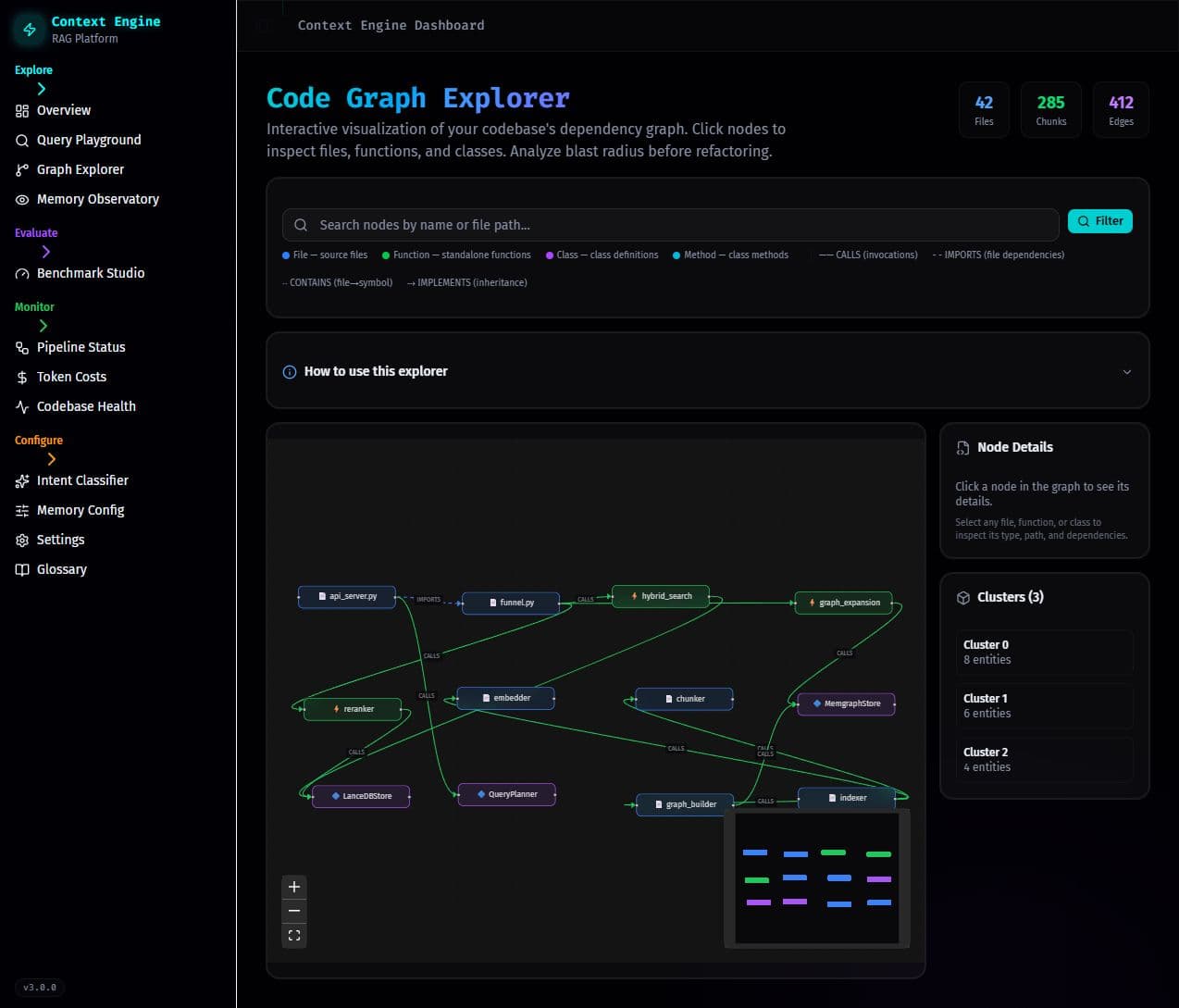Click the Memory Observatory eye icon

[22, 200]
